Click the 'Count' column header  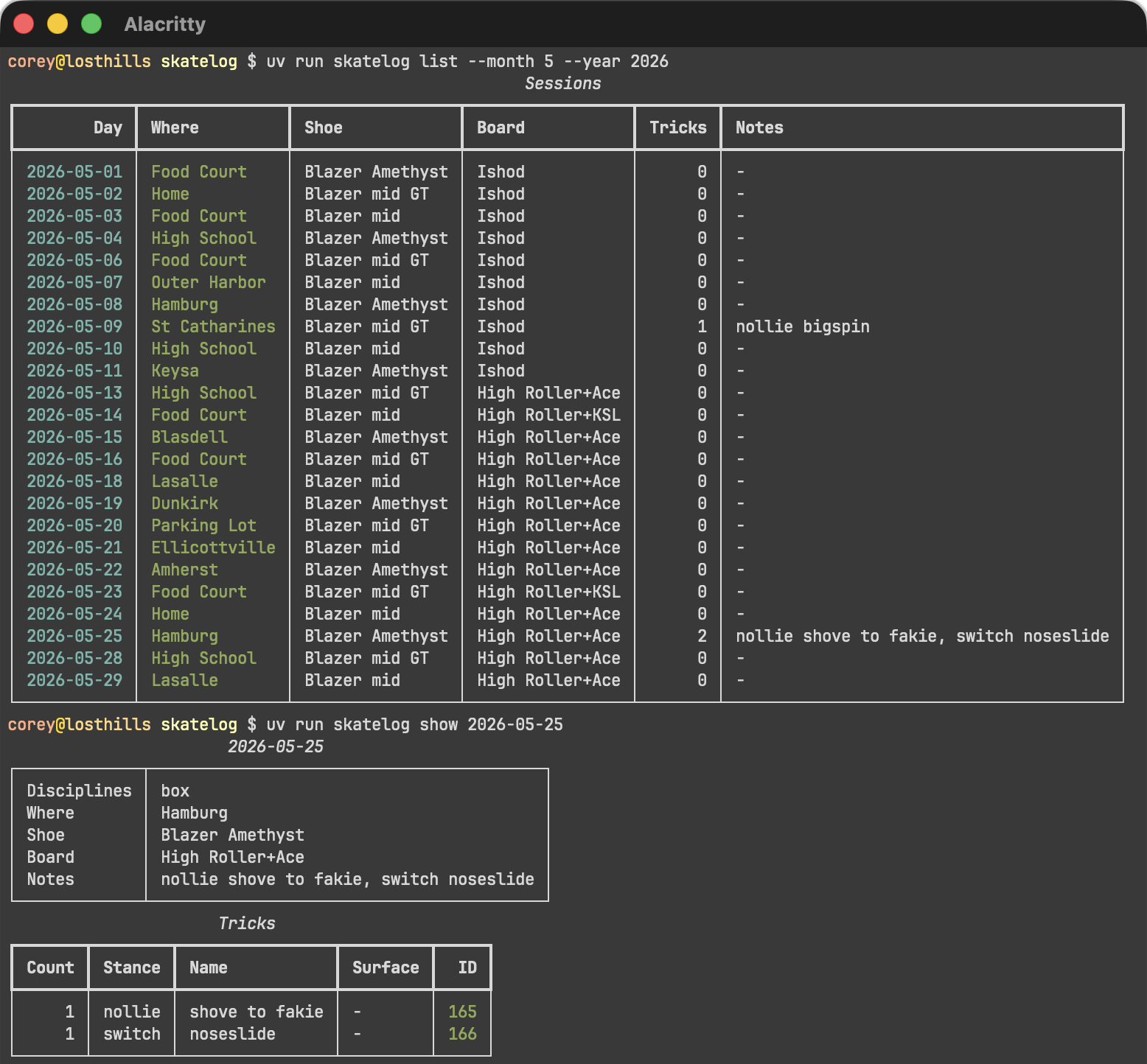50,967
